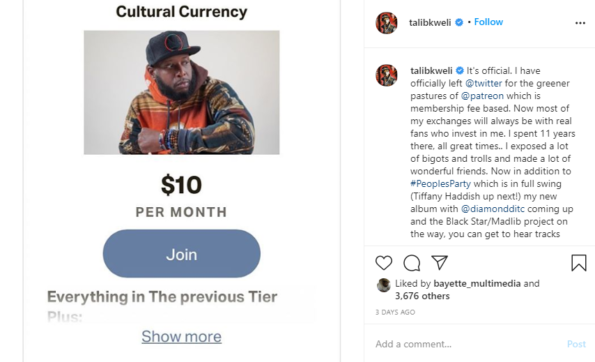This screenshot has width=595, height=362.
Task: Like the post with heart icon
Action: click(x=384, y=263)
